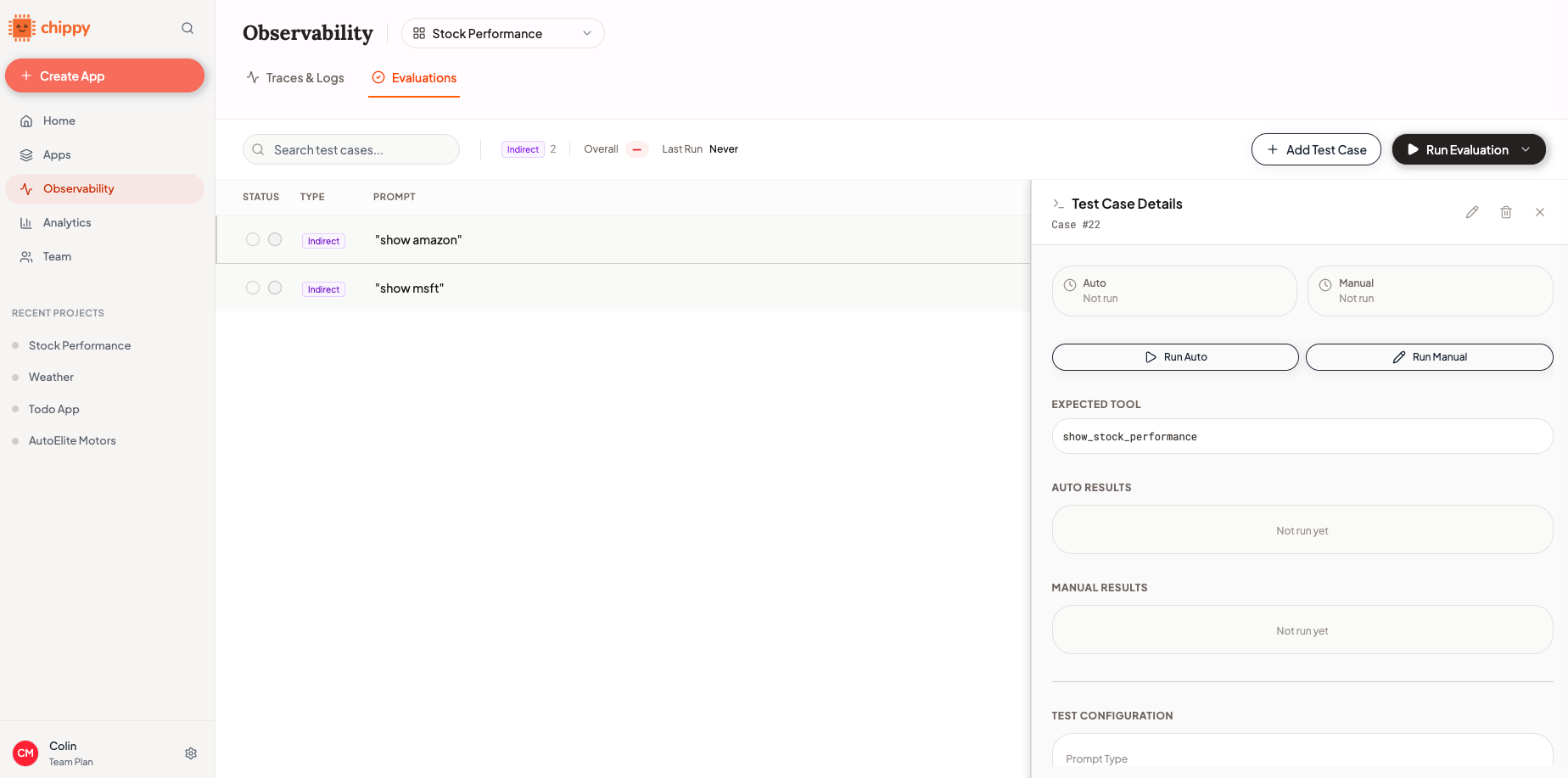
Task: Click the PROMPT column header
Action: click(395, 197)
